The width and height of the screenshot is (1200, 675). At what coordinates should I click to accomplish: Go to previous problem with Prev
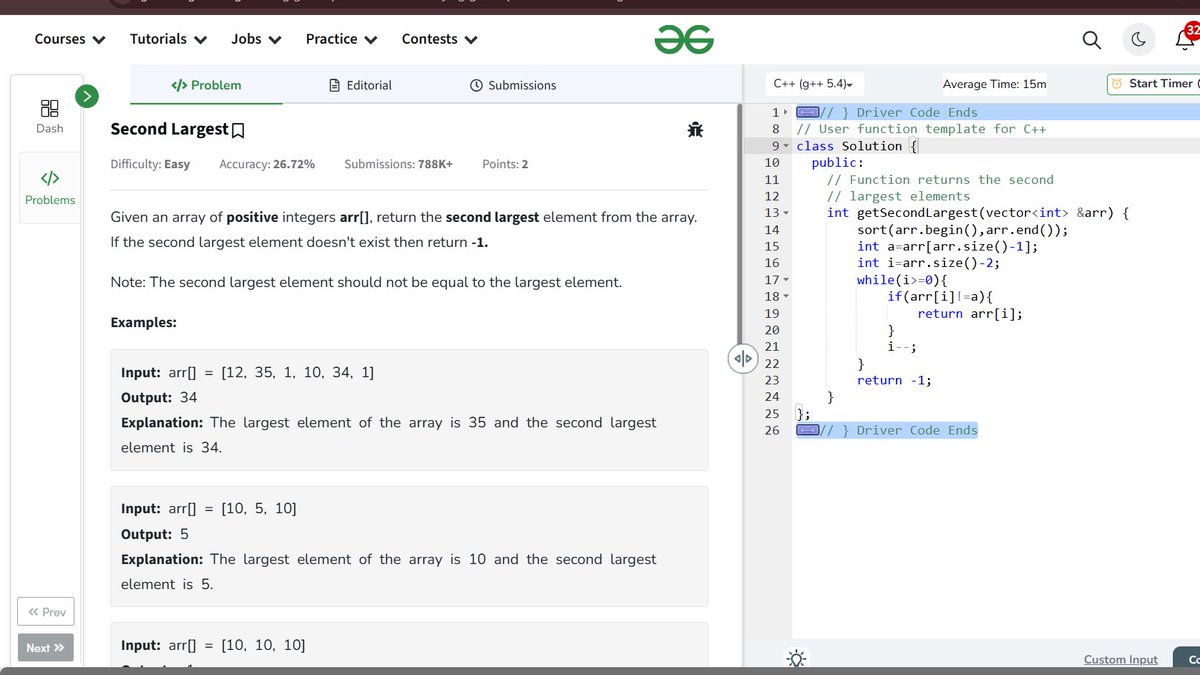click(46, 612)
